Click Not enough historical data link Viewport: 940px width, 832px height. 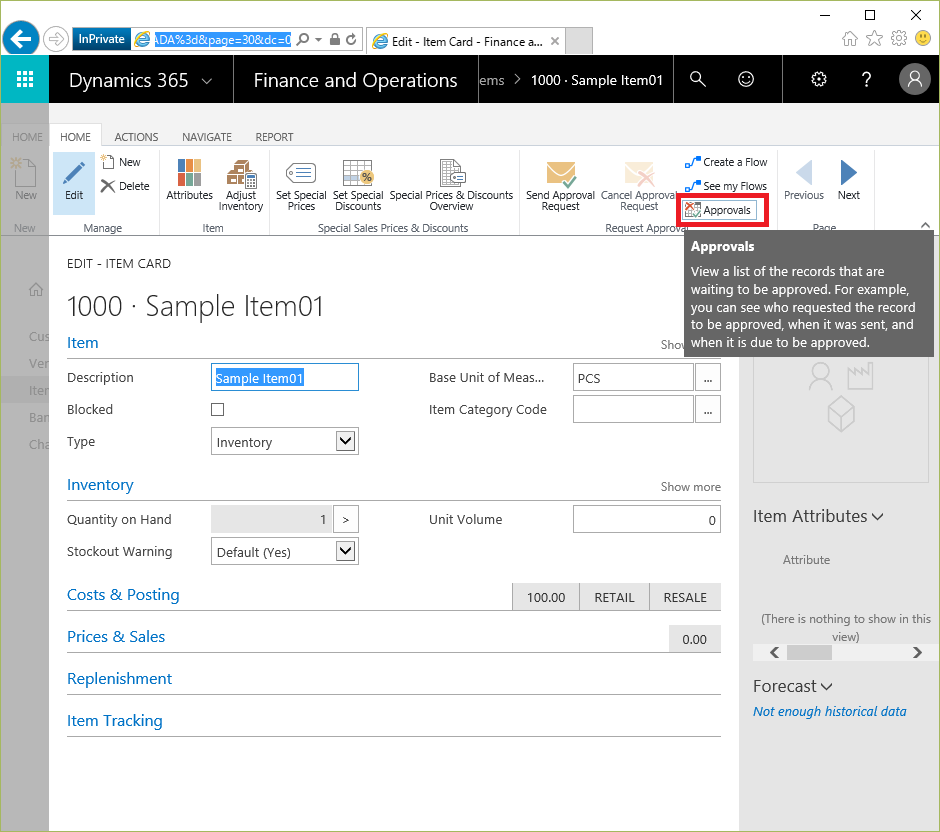[830, 712]
